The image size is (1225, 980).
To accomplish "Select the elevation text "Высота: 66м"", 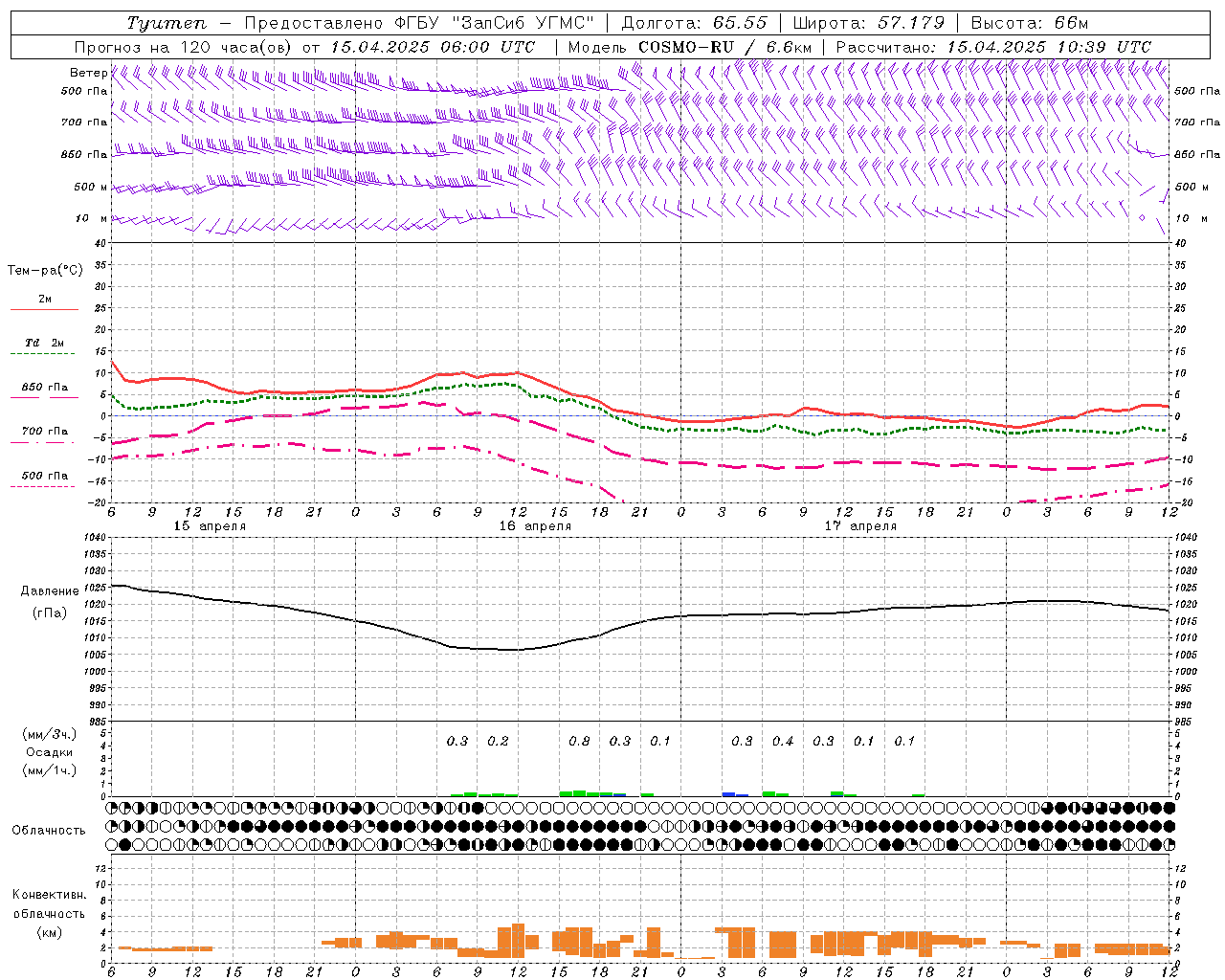I will (1030, 23).
